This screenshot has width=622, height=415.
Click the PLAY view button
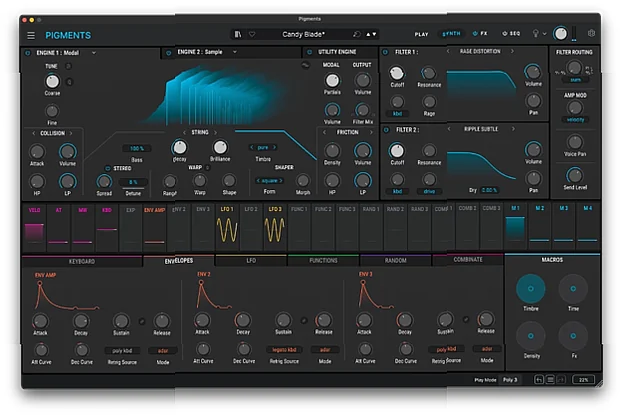[x=421, y=35]
